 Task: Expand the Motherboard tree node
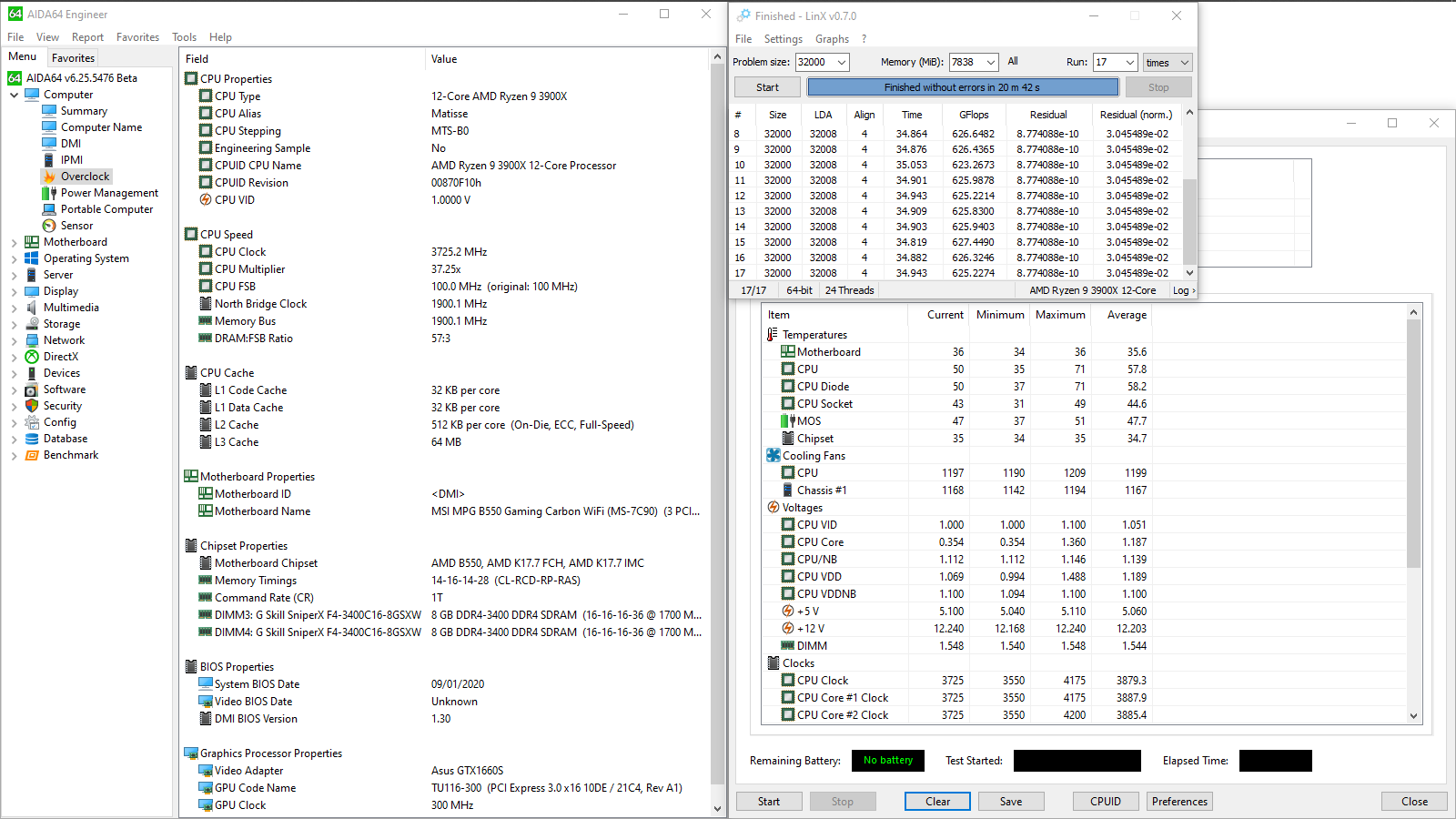pyautogui.click(x=15, y=242)
